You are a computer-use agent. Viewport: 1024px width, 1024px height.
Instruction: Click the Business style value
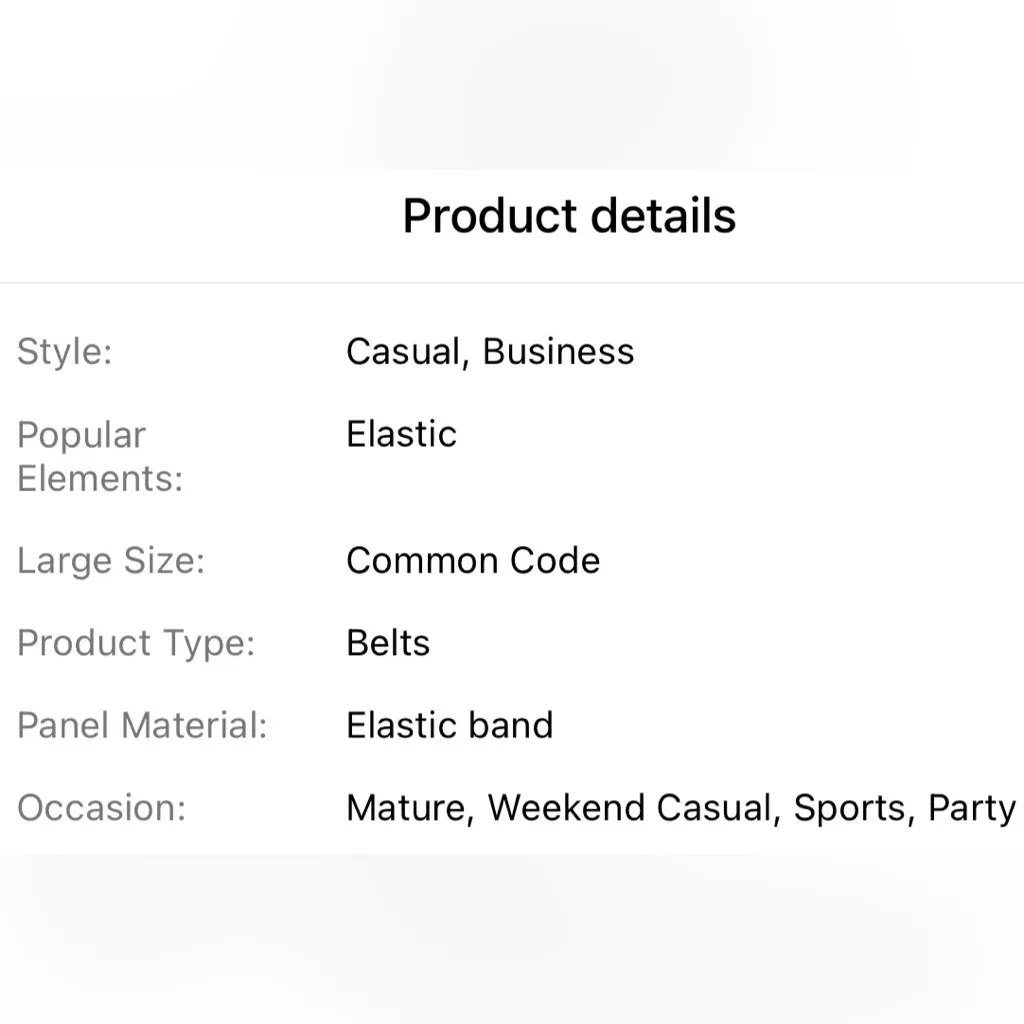tap(558, 352)
